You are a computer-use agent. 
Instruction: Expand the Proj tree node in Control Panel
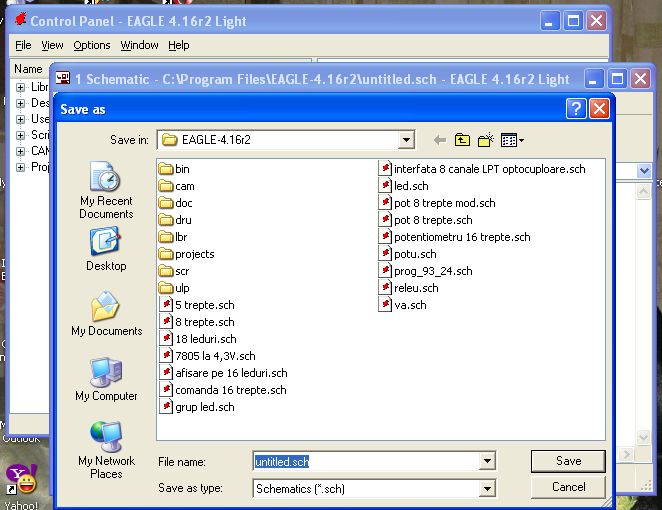tap(20, 167)
